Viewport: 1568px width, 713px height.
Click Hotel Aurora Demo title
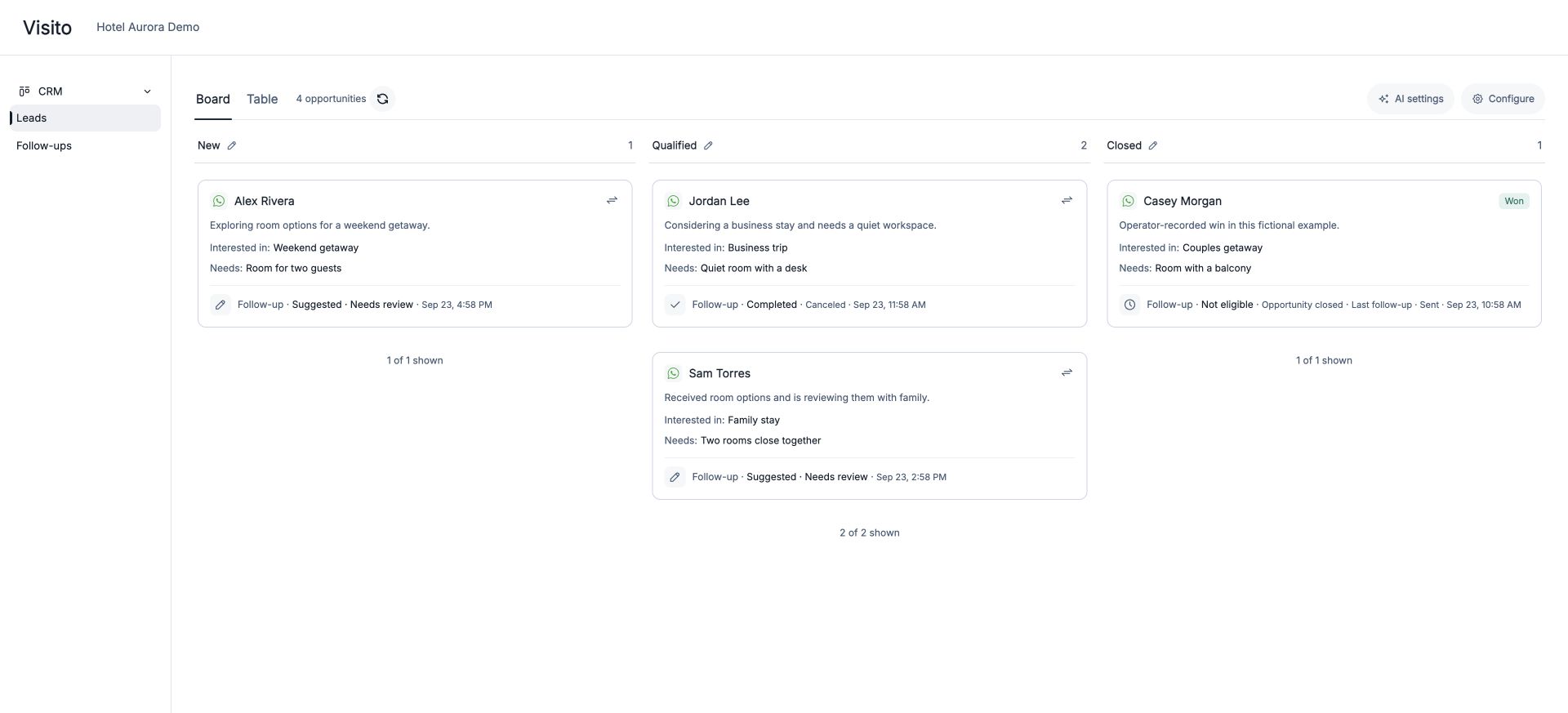pyautogui.click(x=148, y=27)
